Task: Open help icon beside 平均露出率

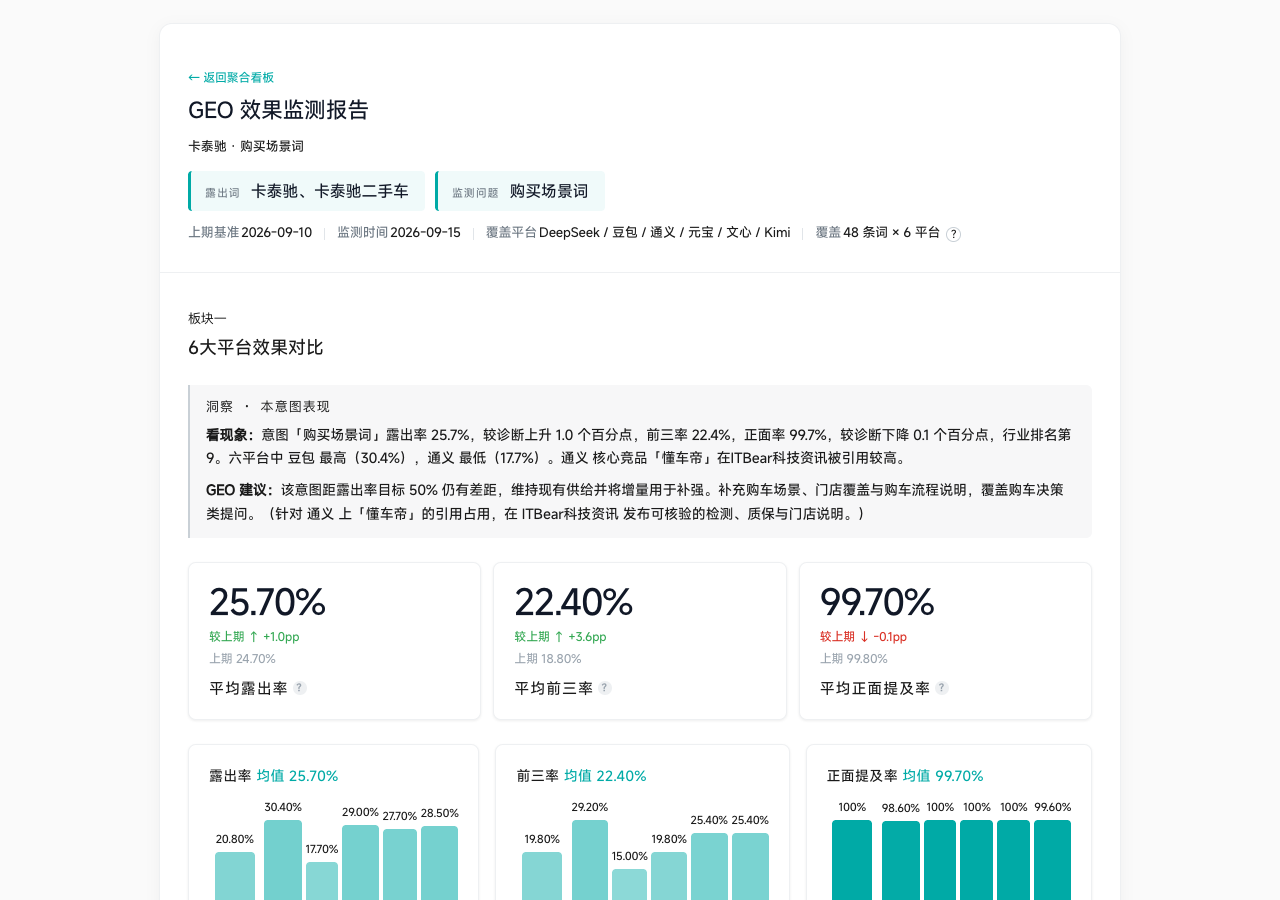Action: point(300,688)
